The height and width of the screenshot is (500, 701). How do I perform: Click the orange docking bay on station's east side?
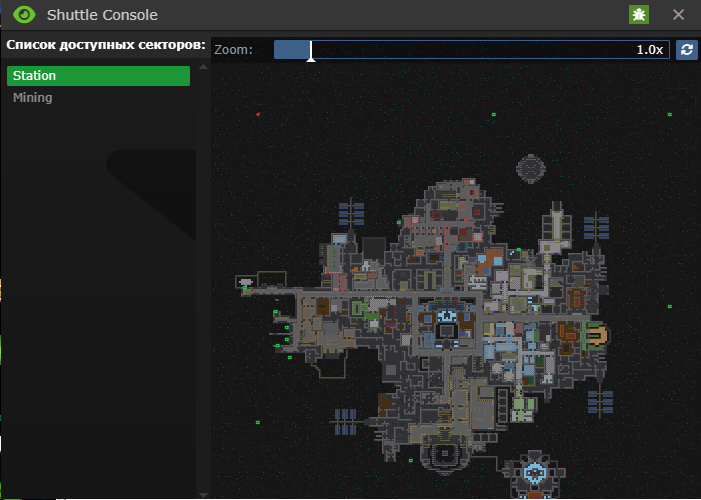click(596, 335)
